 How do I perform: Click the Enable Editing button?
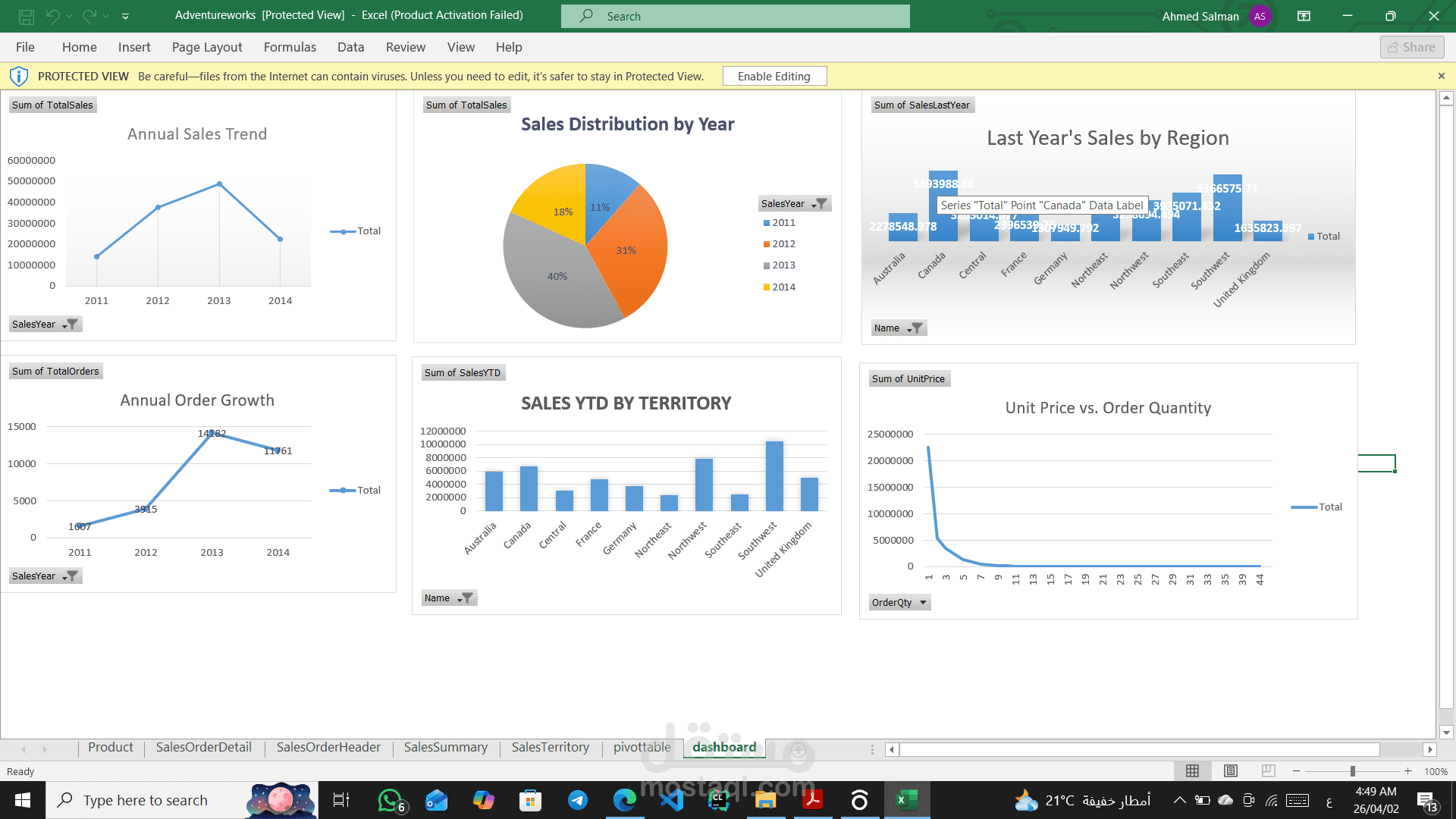coord(774,76)
